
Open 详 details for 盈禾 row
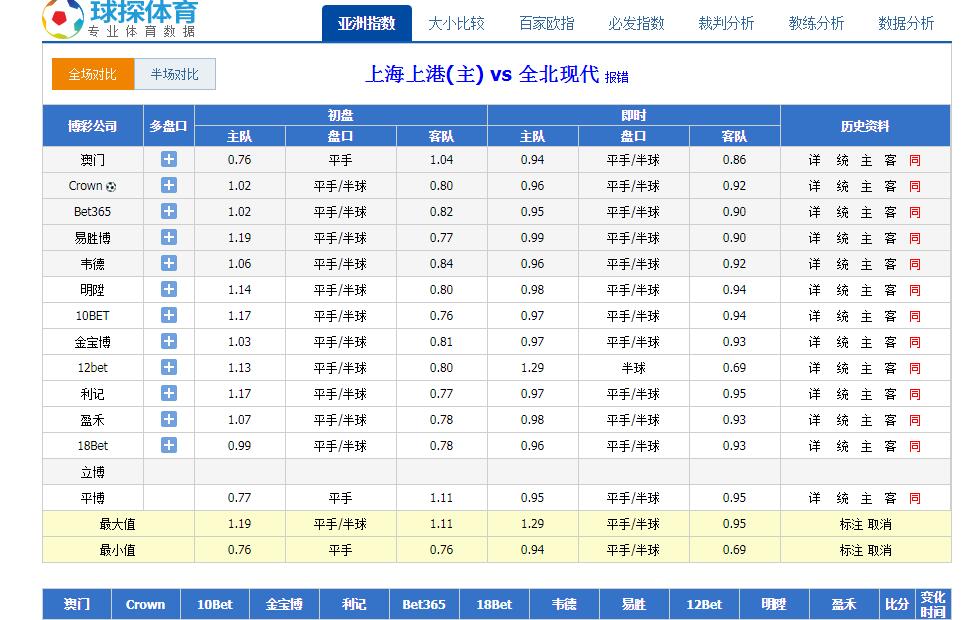815,420
